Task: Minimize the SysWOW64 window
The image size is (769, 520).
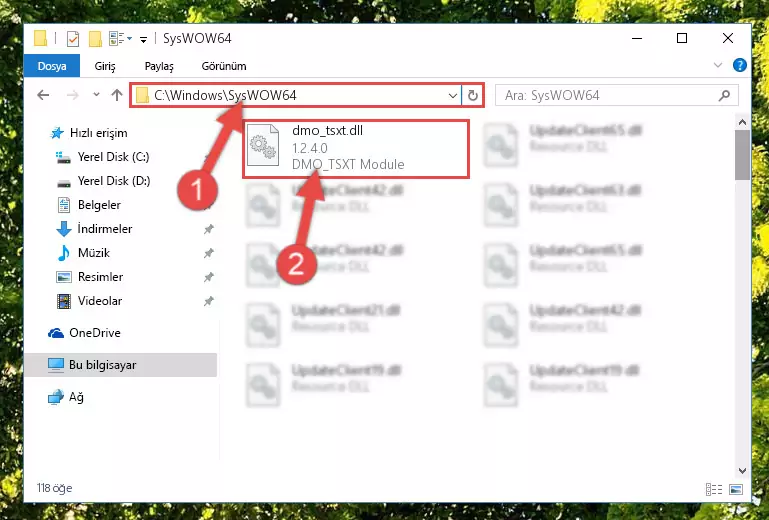Action: click(637, 38)
